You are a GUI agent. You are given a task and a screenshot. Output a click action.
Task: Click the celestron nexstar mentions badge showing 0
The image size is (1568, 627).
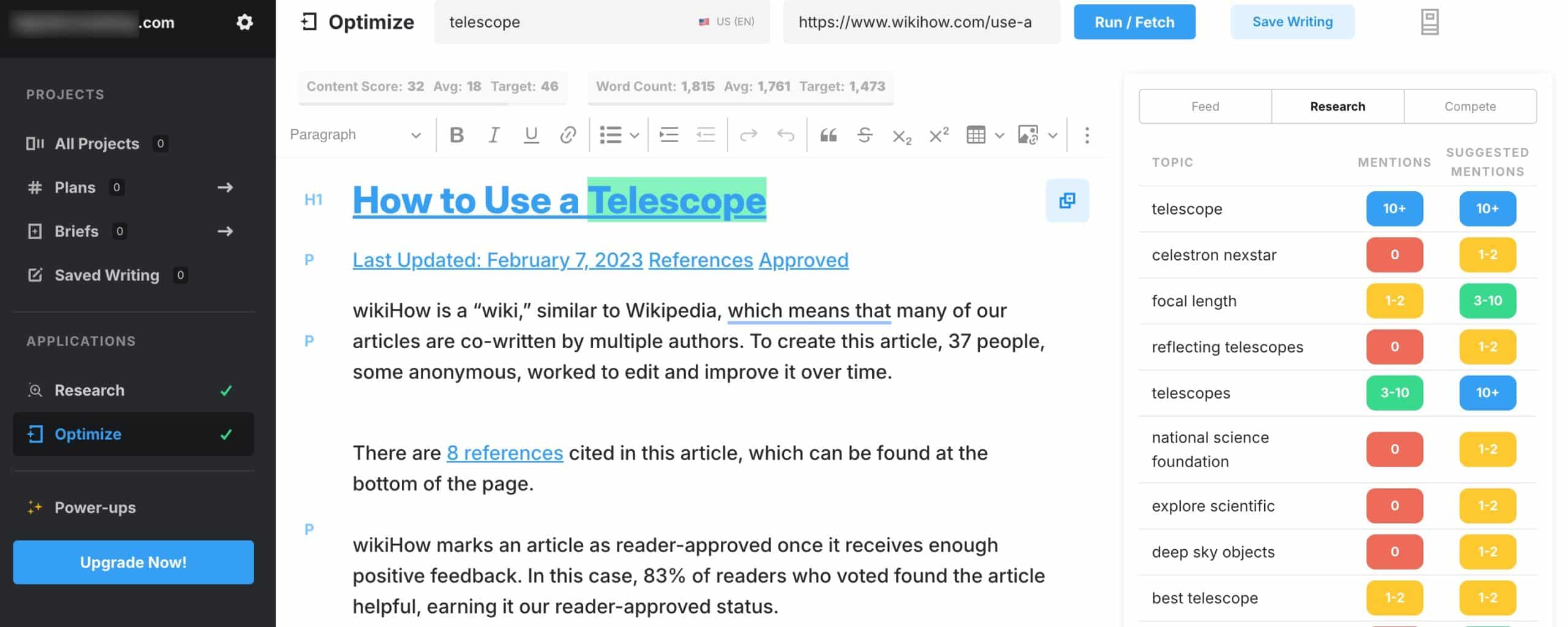[x=1394, y=254]
